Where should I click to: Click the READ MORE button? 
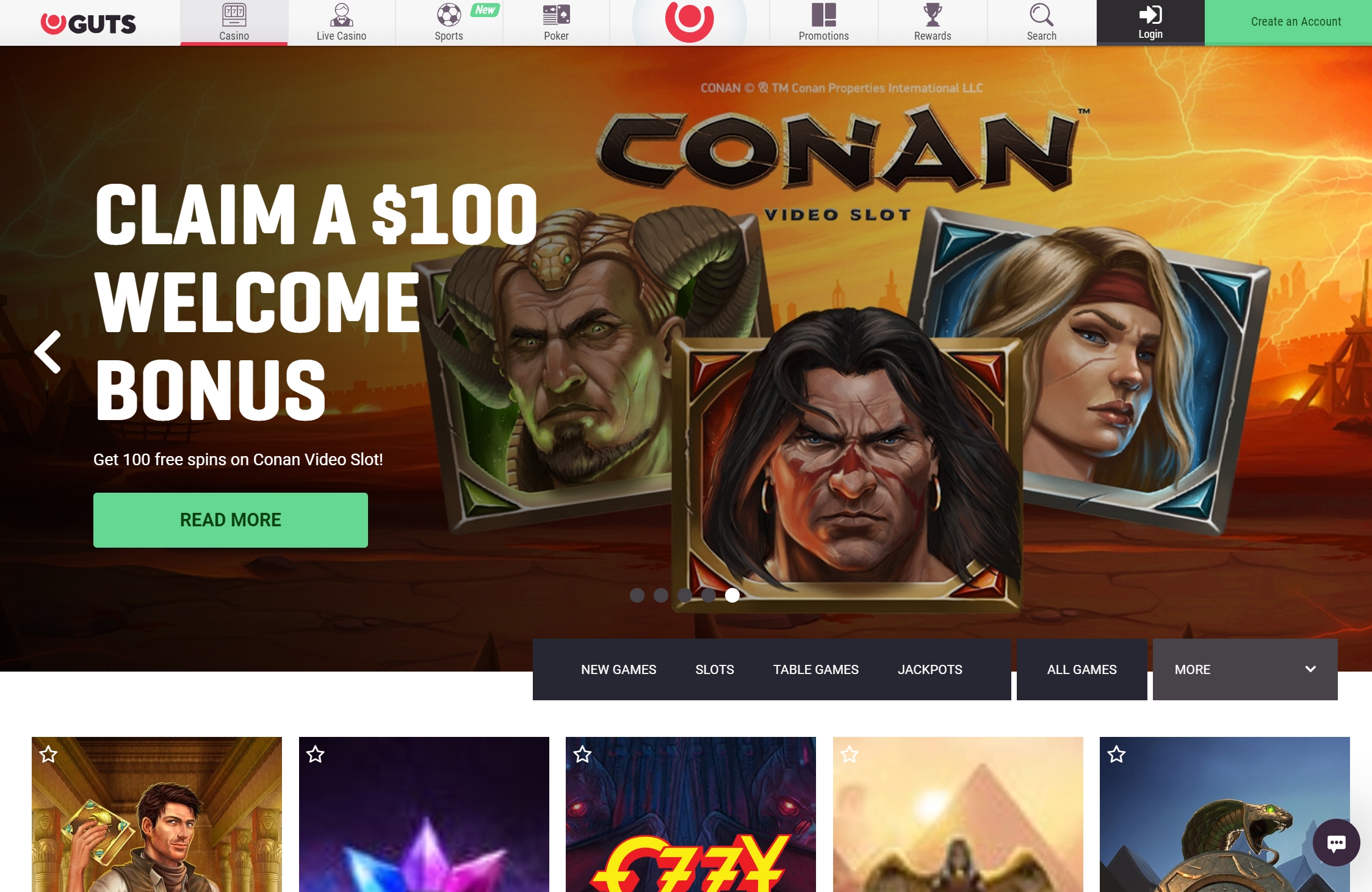(231, 520)
